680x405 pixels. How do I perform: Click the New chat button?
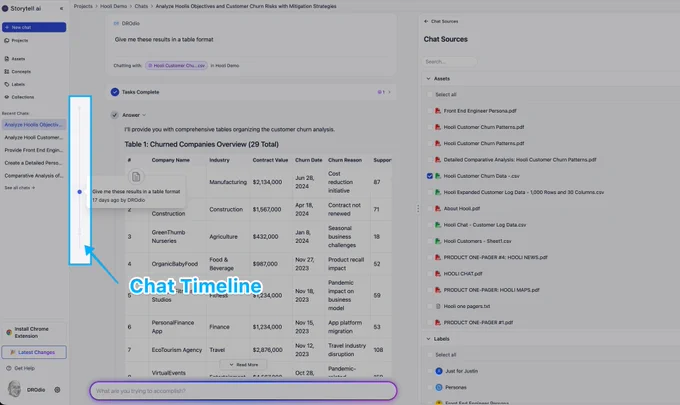click(34, 27)
